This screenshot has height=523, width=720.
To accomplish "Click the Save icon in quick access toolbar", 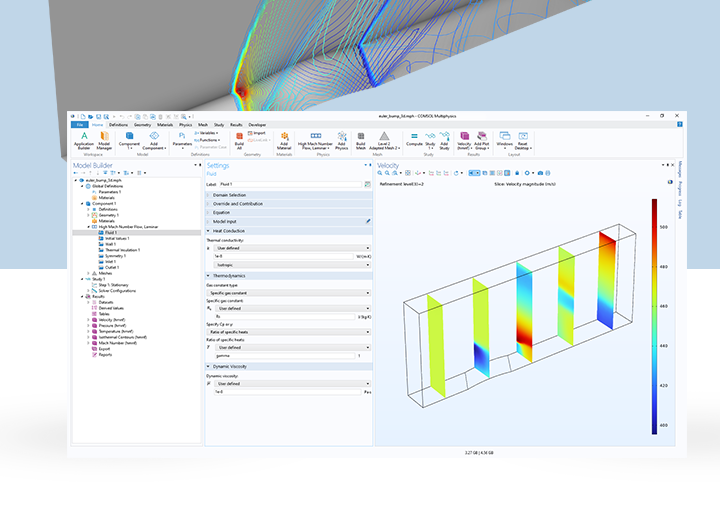I will tap(98, 117).
